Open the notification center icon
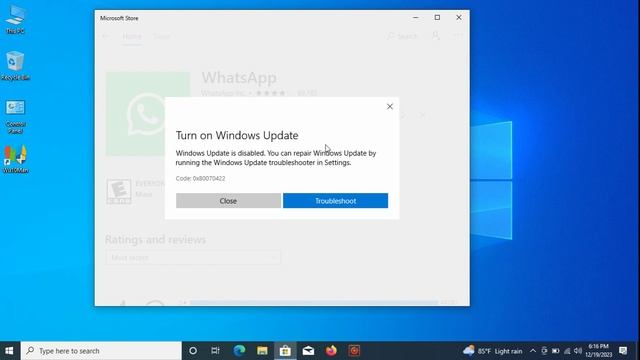Screen dimensions: 640x360 [x=623, y=351]
